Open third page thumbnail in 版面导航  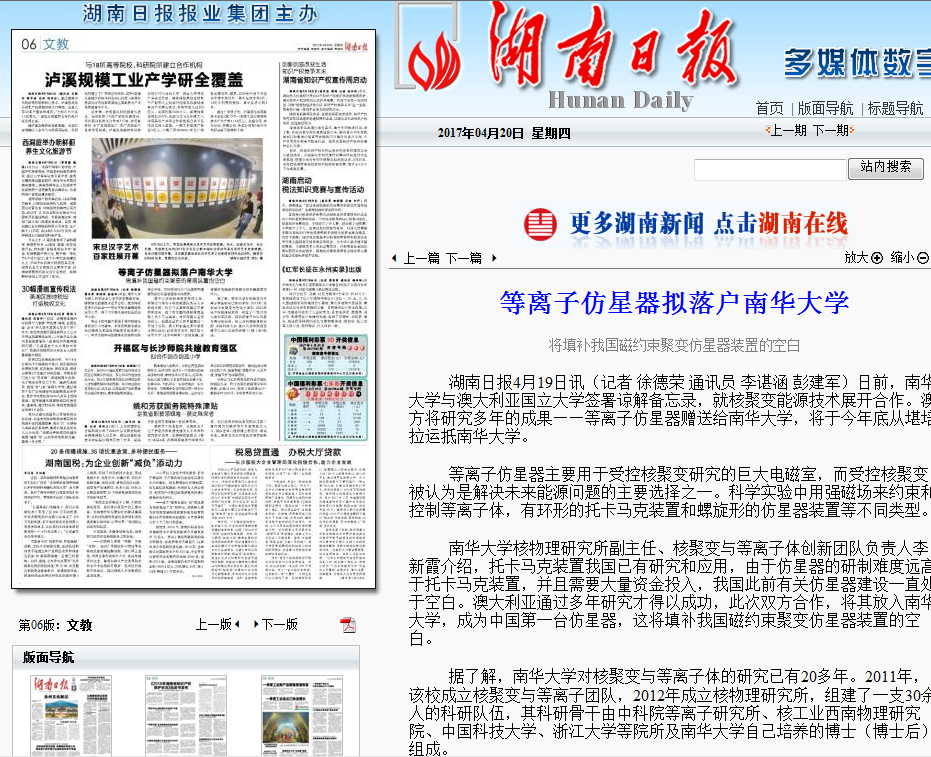click(302, 715)
